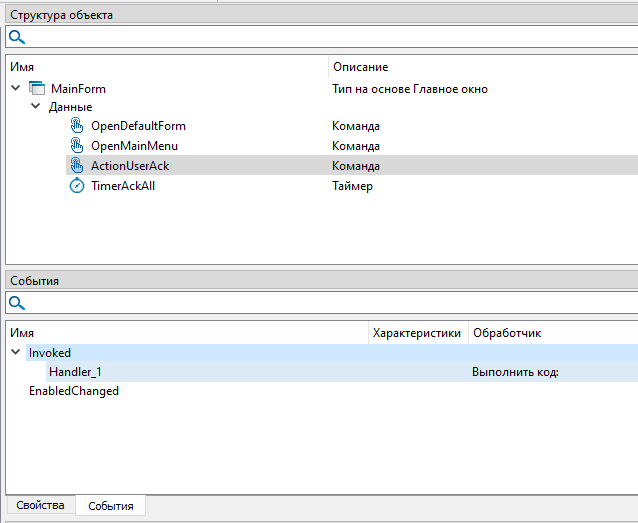
Task: Click the TimerAckAll timer clock icon
Action: tap(77, 186)
